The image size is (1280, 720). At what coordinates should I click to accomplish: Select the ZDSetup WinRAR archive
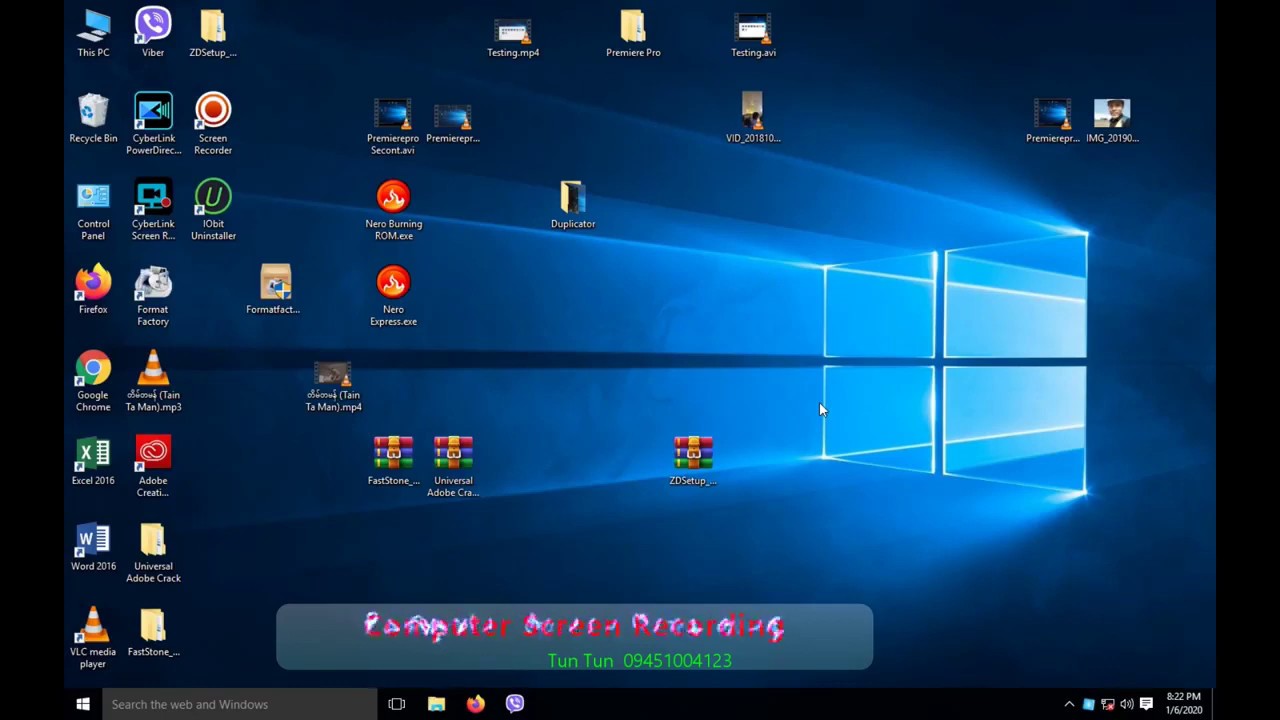(x=693, y=461)
